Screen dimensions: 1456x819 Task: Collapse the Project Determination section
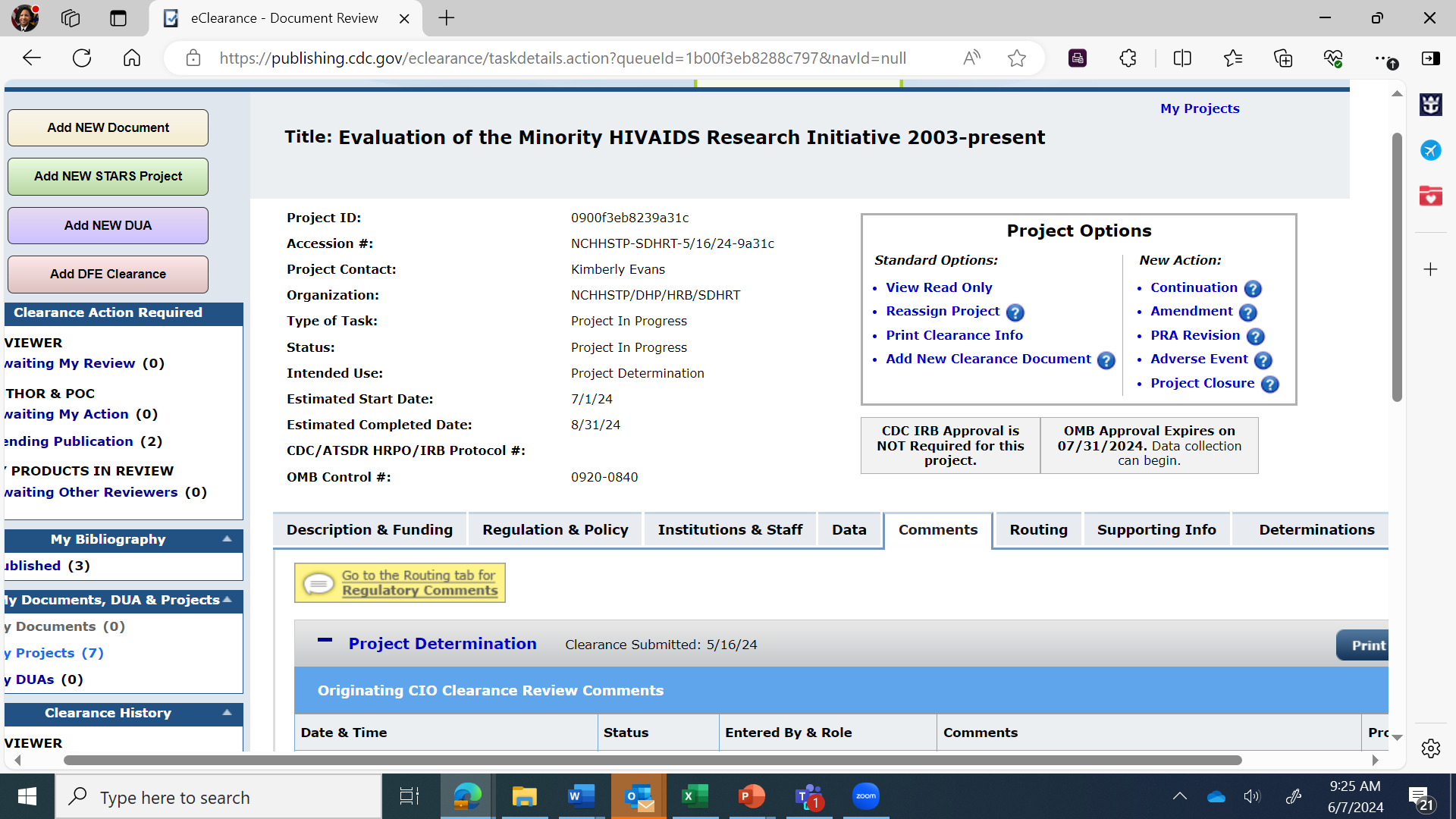[x=325, y=641]
